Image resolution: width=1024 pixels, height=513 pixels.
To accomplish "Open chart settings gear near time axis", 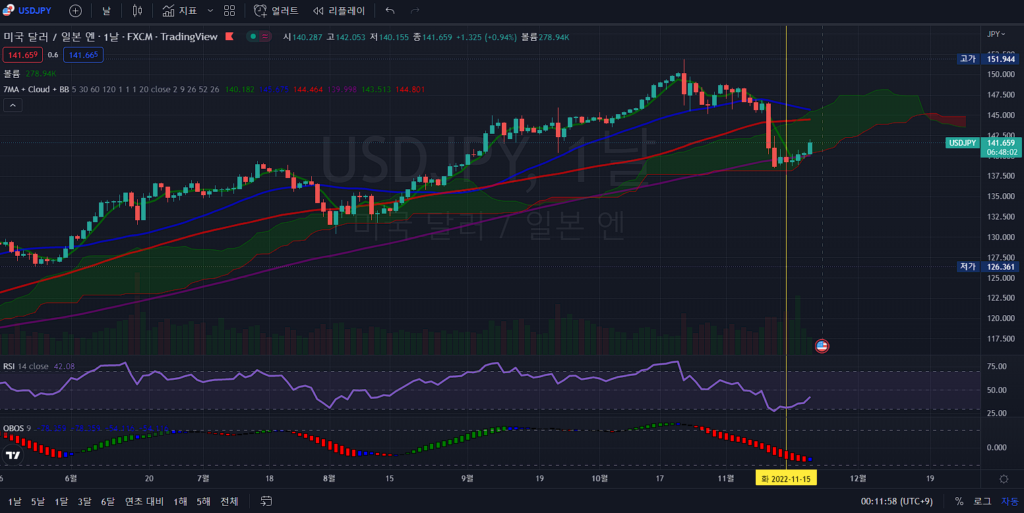I will pyautogui.click(x=1003, y=479).
